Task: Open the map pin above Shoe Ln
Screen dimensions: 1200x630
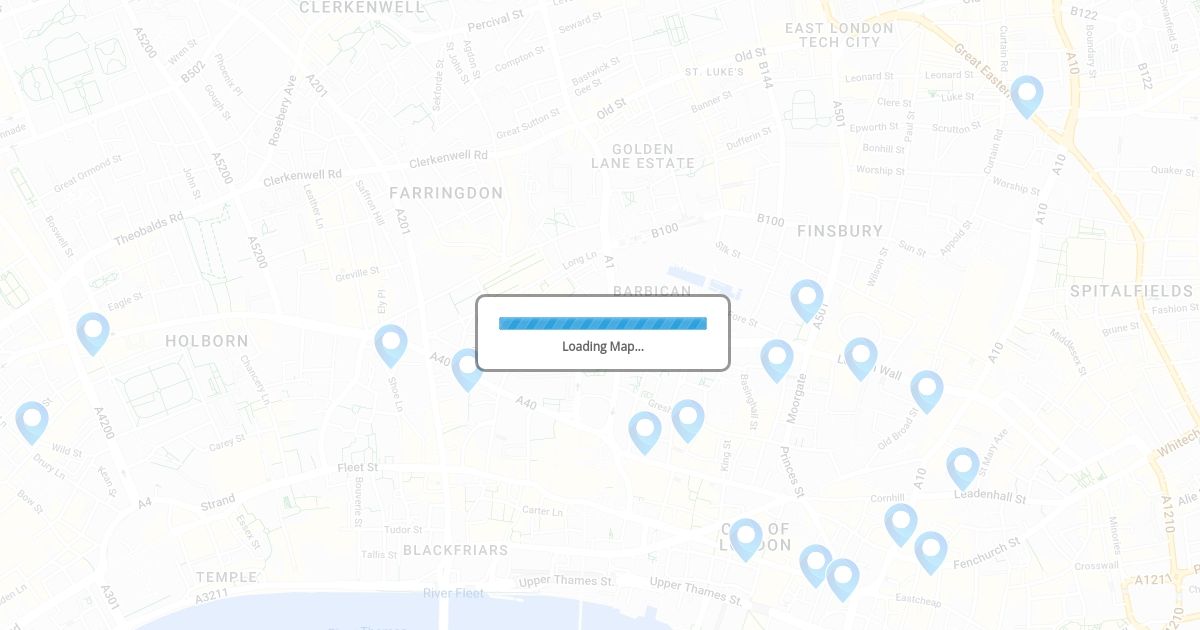Action: [391, 345]
